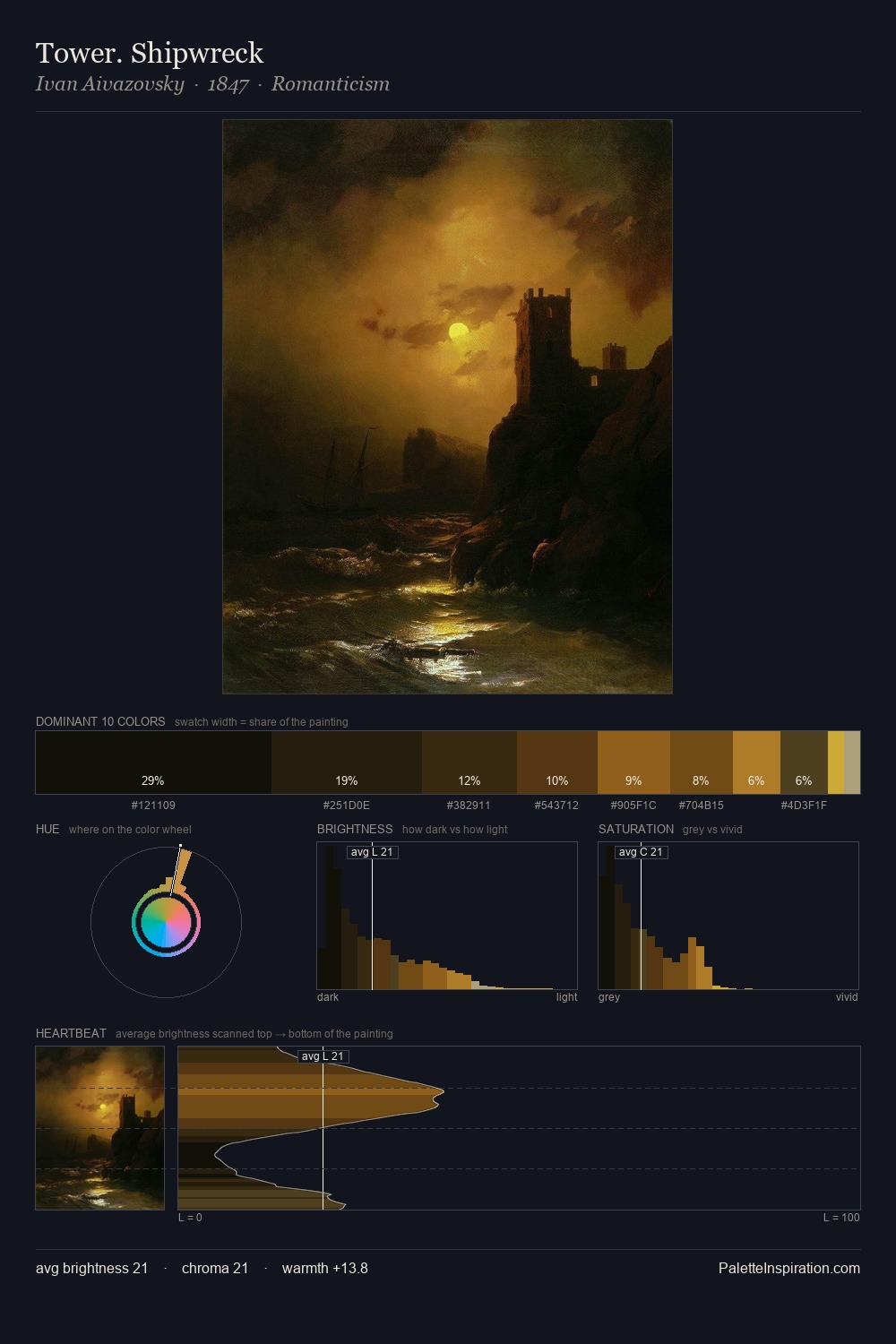
Task: Click the saturation histogram chart
Action: (x=728, y=916)
